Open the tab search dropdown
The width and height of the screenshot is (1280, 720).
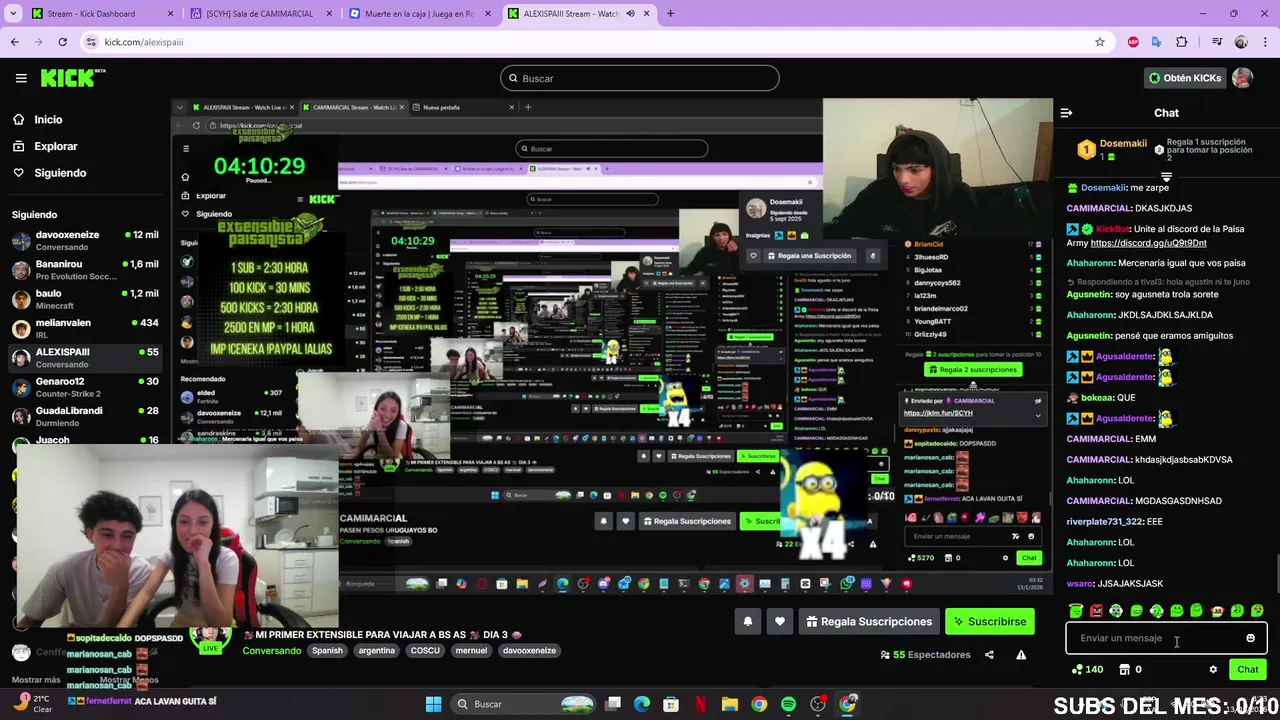[12, 14]
